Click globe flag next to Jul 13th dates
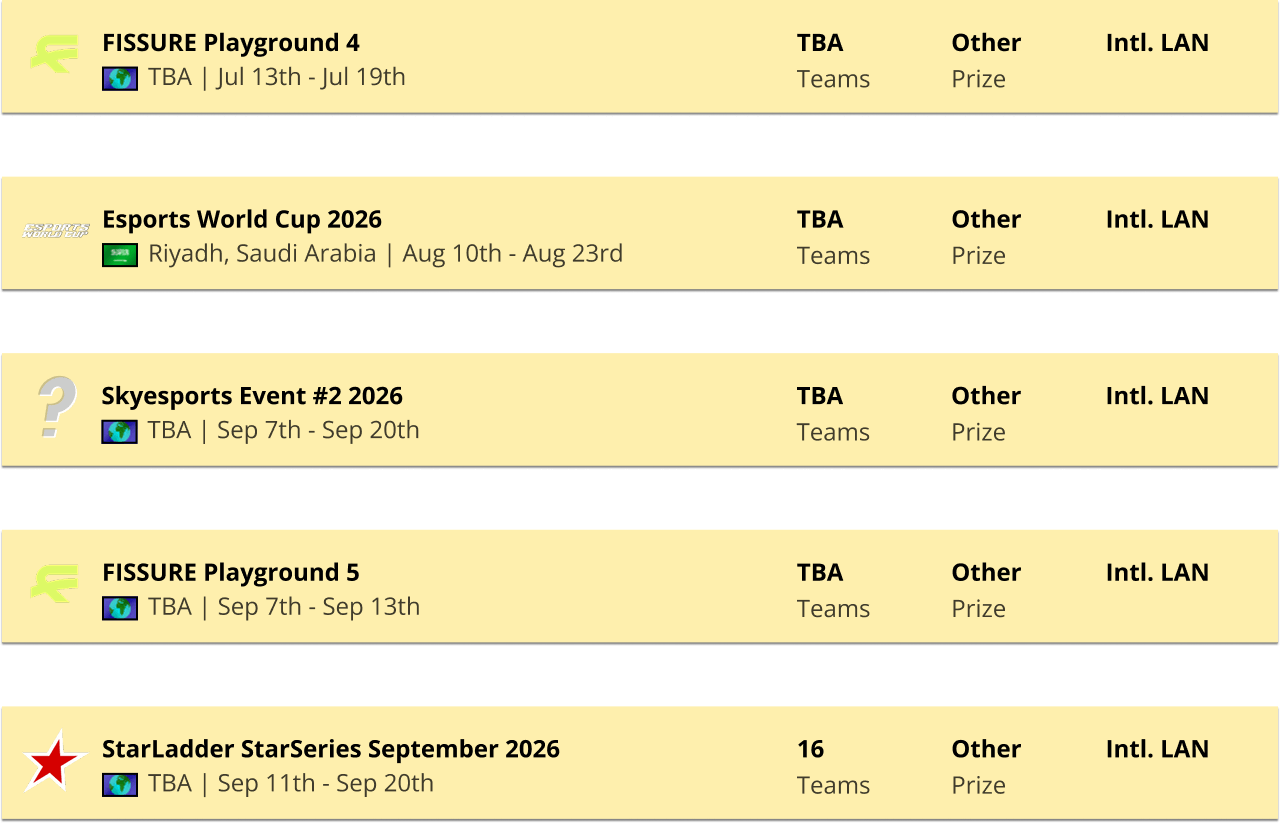 pyautogui.click(x=120, y=78)
